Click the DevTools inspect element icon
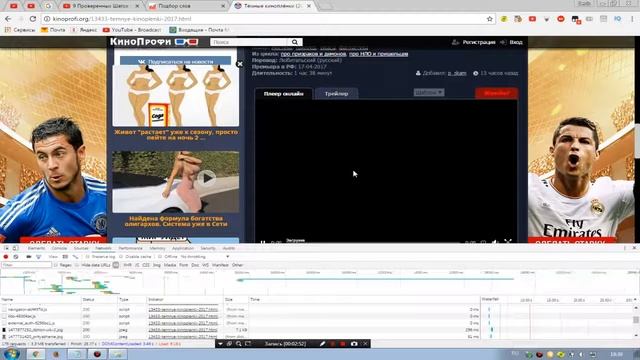This screenshot has width=640, height=360. [6, 248]
